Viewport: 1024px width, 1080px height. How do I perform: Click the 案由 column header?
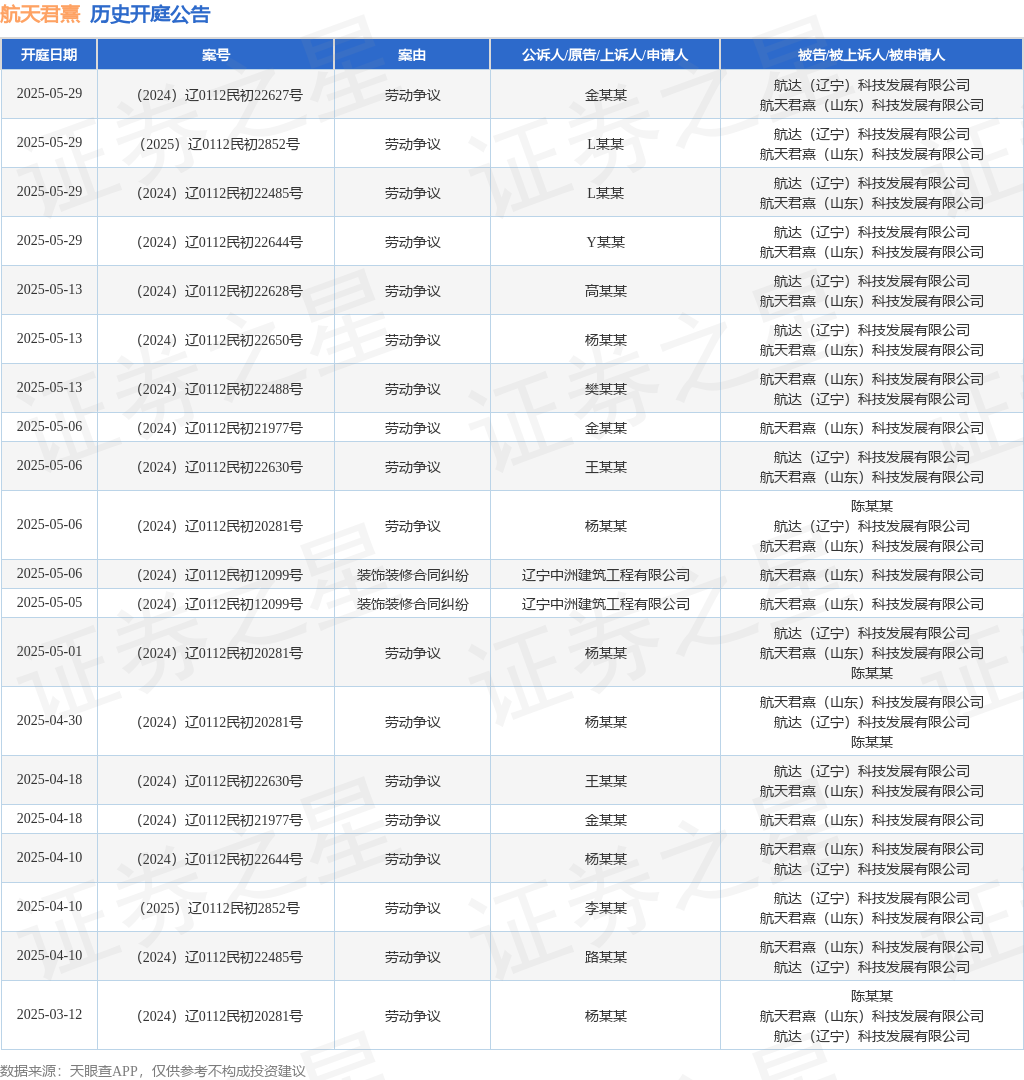tap(412, 54)
